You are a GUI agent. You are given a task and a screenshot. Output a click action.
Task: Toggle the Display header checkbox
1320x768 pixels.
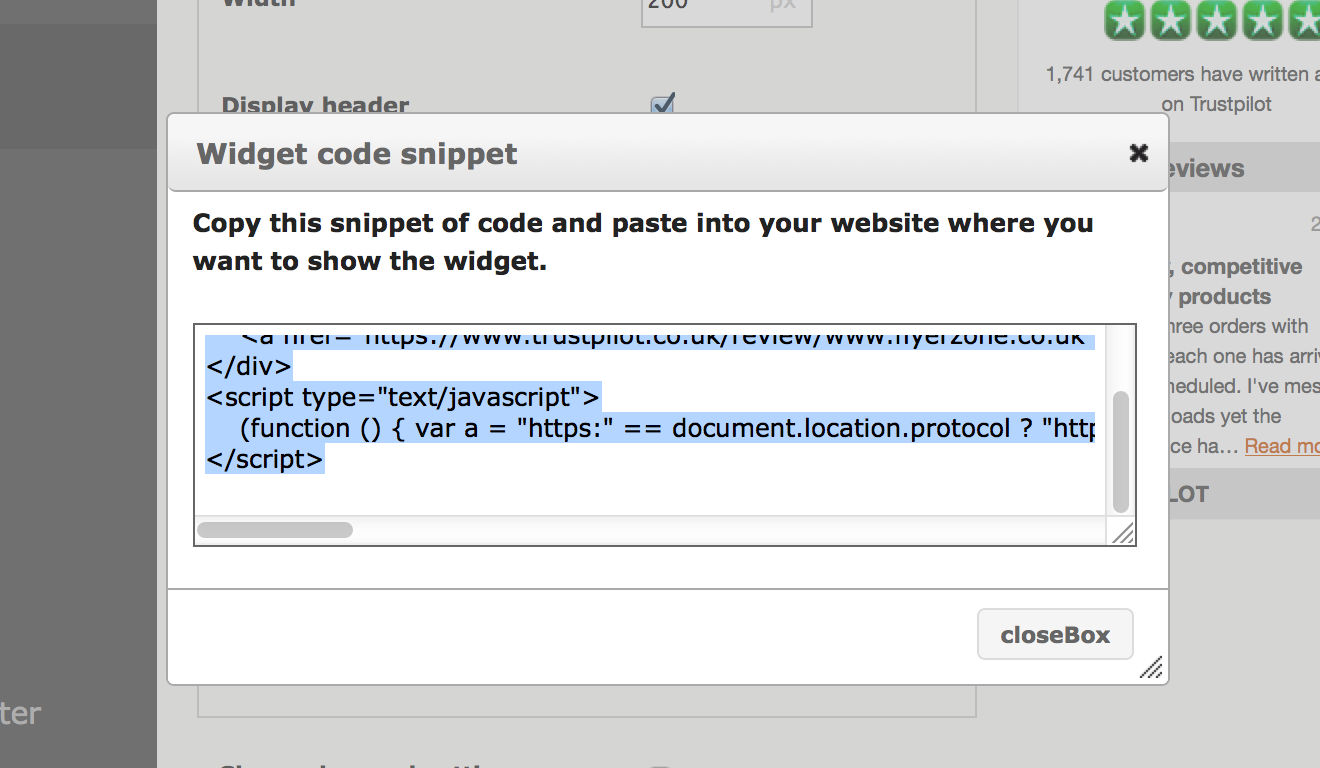pyautogui.click(x=662, y=104)
